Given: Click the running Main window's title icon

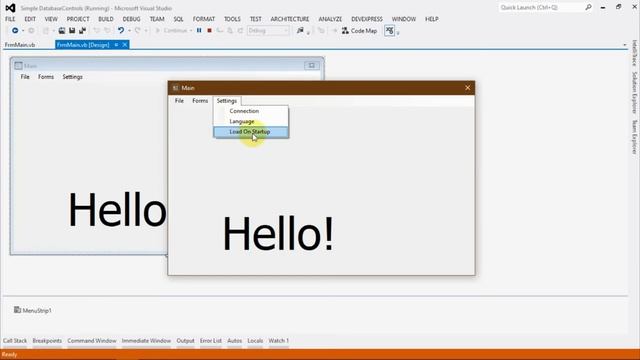Looking at the screenshot, I should [176, 88].
